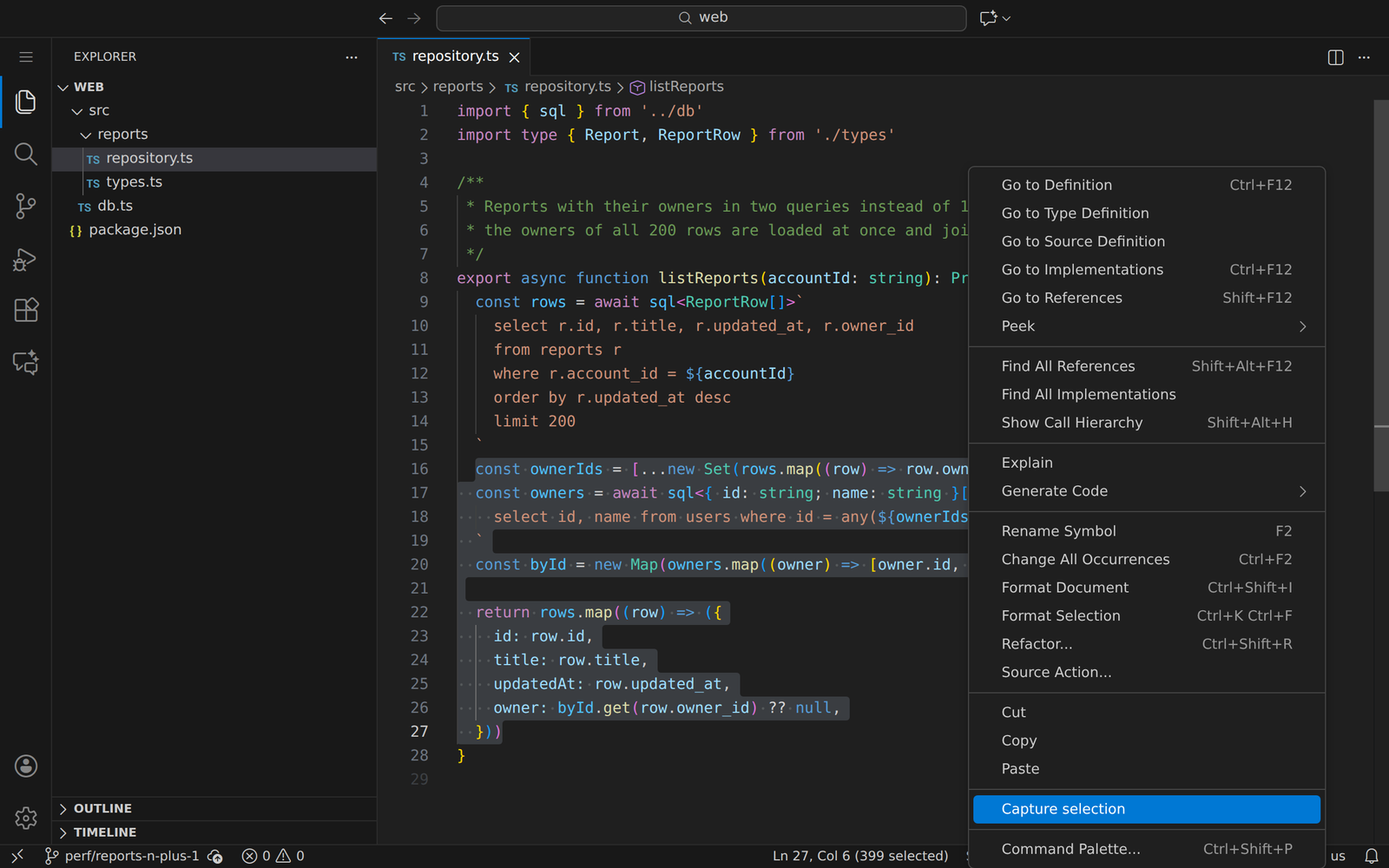The height and width of the screenshot is (868, 1389).
Task: Click the web search command center field
Action: [x=701, y=18]
